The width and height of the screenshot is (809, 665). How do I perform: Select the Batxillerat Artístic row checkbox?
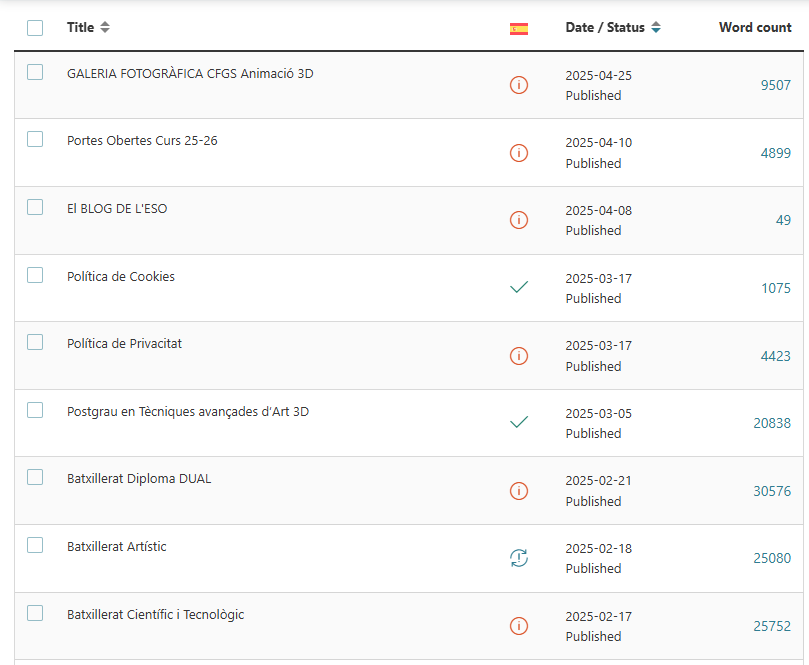(x=35, y=545)
